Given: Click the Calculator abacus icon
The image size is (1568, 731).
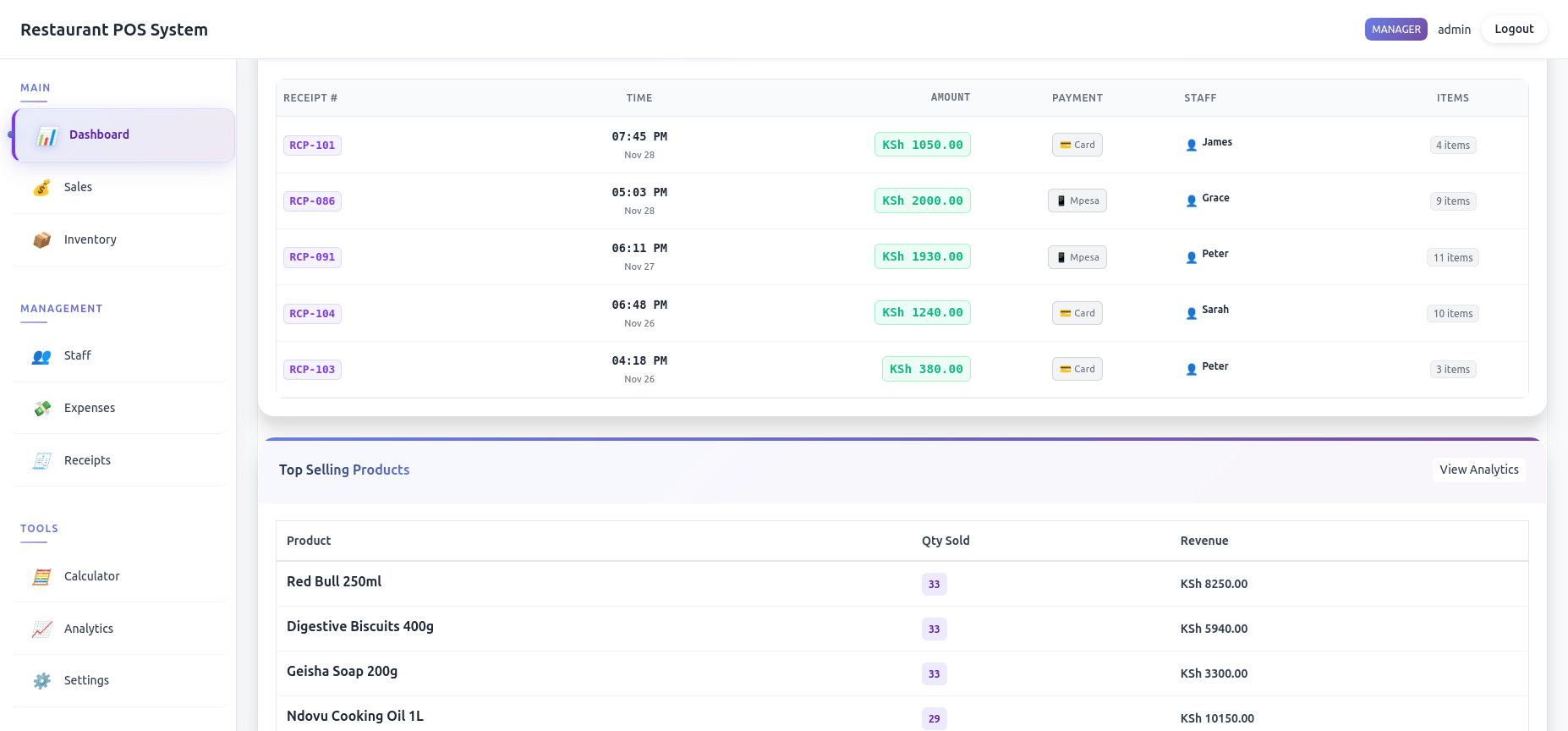Looking at the screenshot, I should (x=41, y=577).
